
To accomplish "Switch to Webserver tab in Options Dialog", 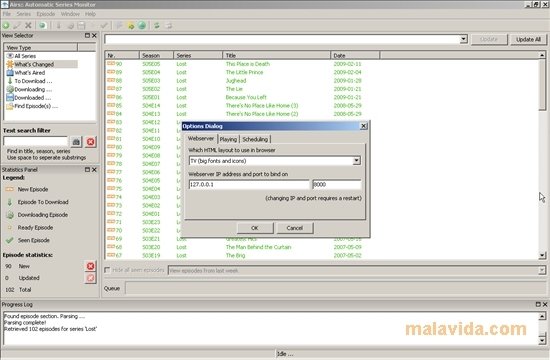I will 201,139.
